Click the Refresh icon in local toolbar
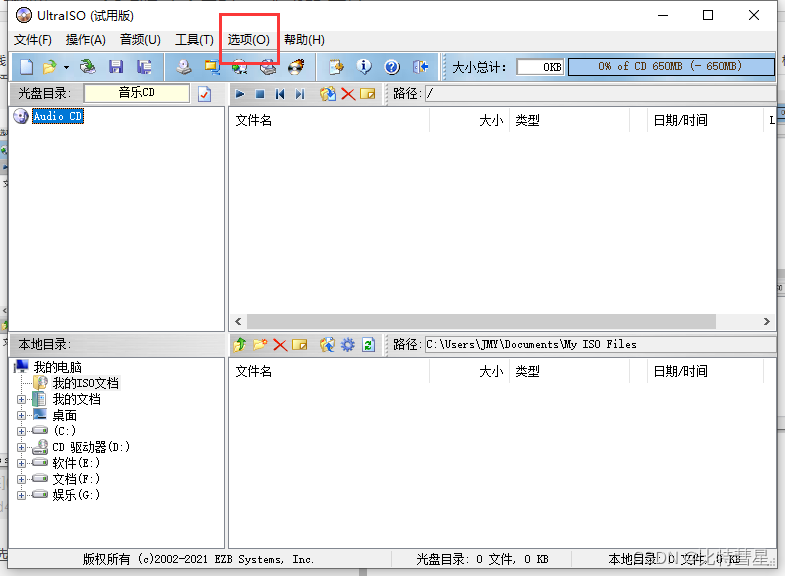The width and height of the screenshot is (785, 576). [368, 345]
